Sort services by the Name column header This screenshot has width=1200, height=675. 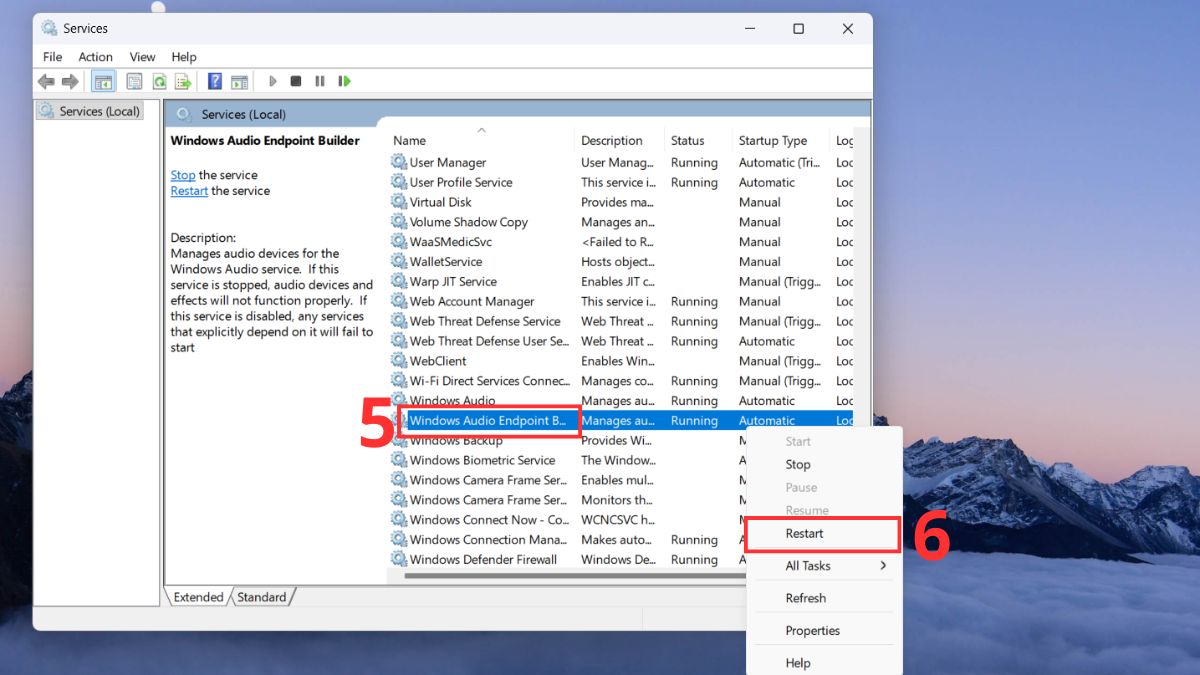pos(410,141)
